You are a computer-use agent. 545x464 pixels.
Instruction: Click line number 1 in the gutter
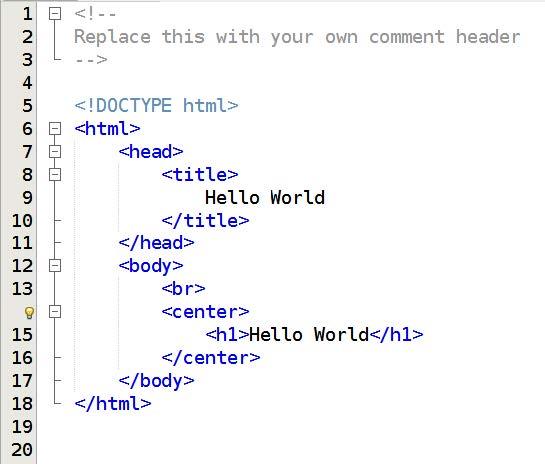[x=27, y=14]
